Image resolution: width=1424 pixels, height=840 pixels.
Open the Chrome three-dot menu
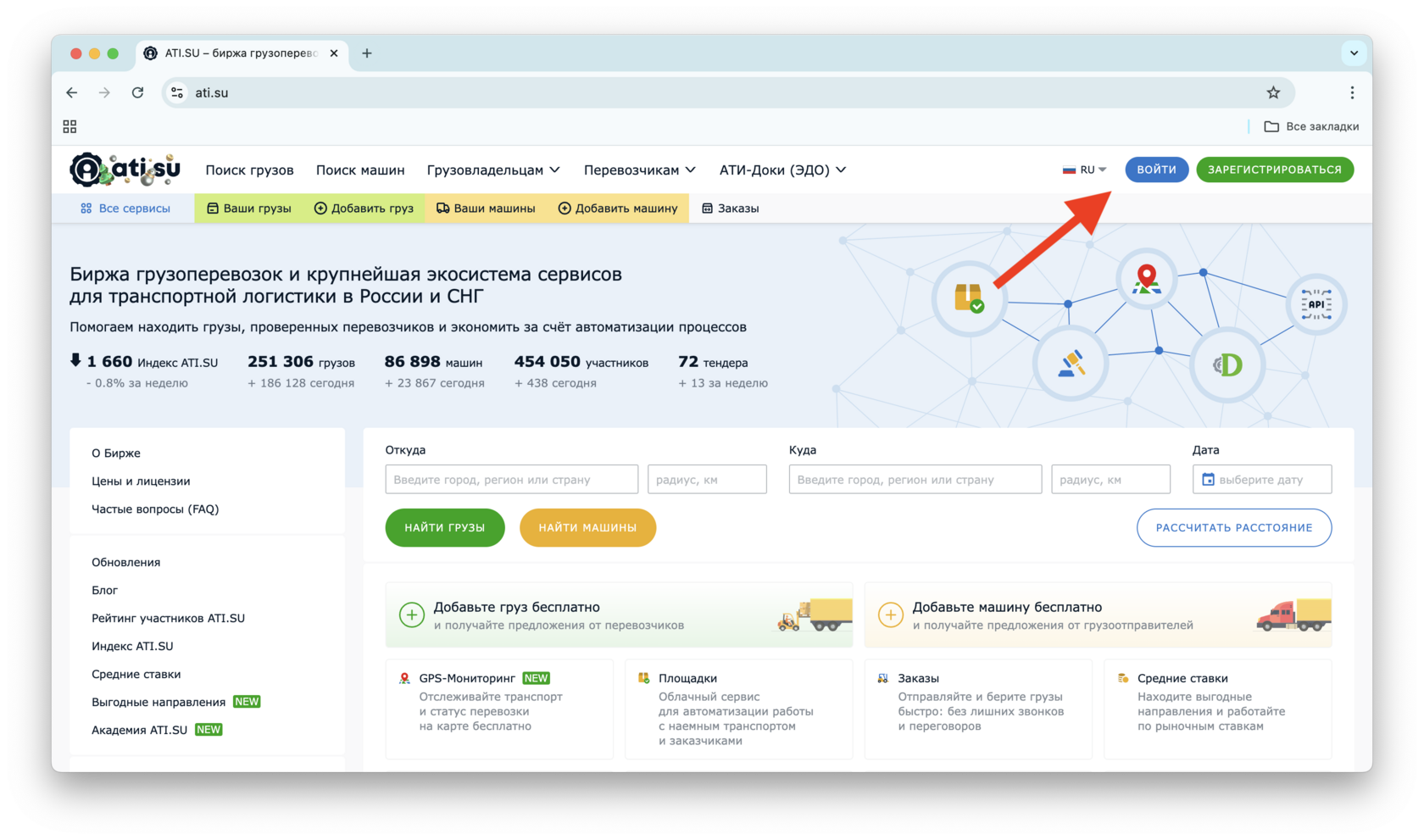[1352, 92]
